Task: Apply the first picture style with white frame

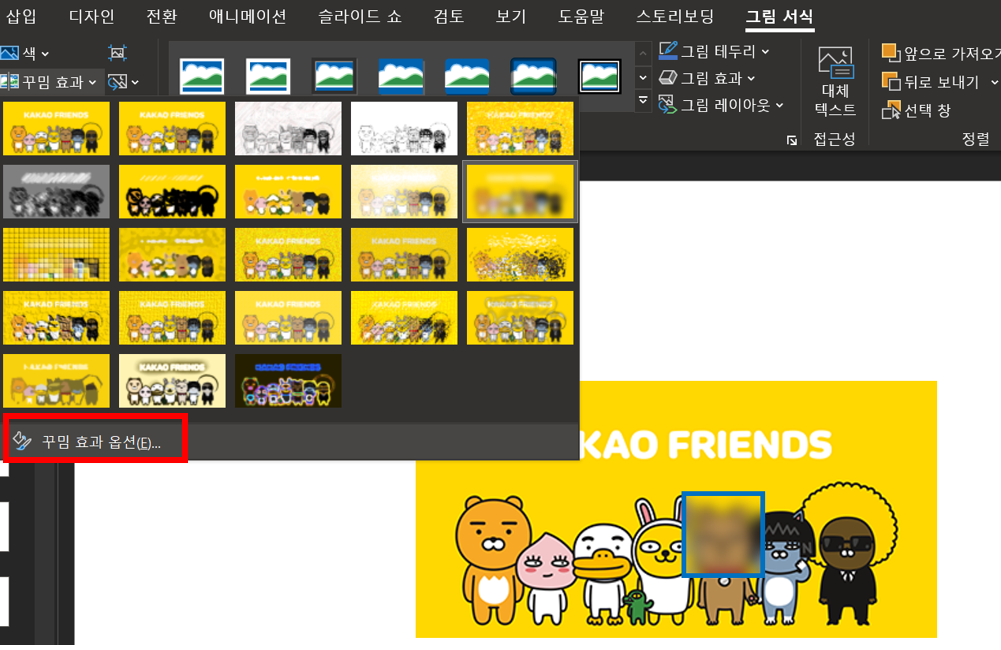Action: tap(202, 76)
